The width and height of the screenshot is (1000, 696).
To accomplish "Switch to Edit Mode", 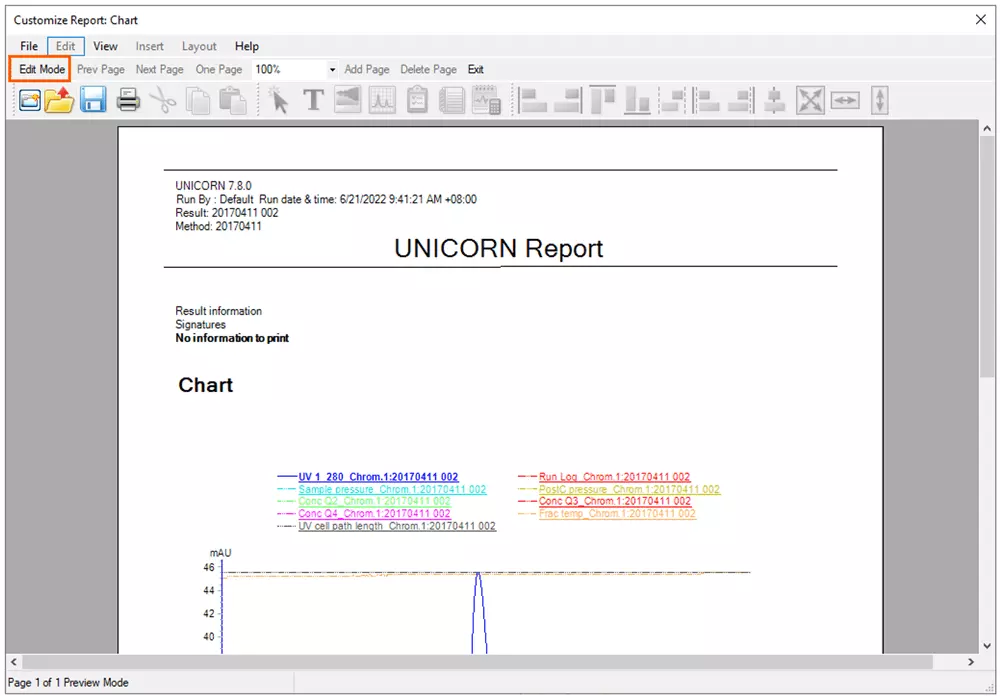I will pos(41,70).
